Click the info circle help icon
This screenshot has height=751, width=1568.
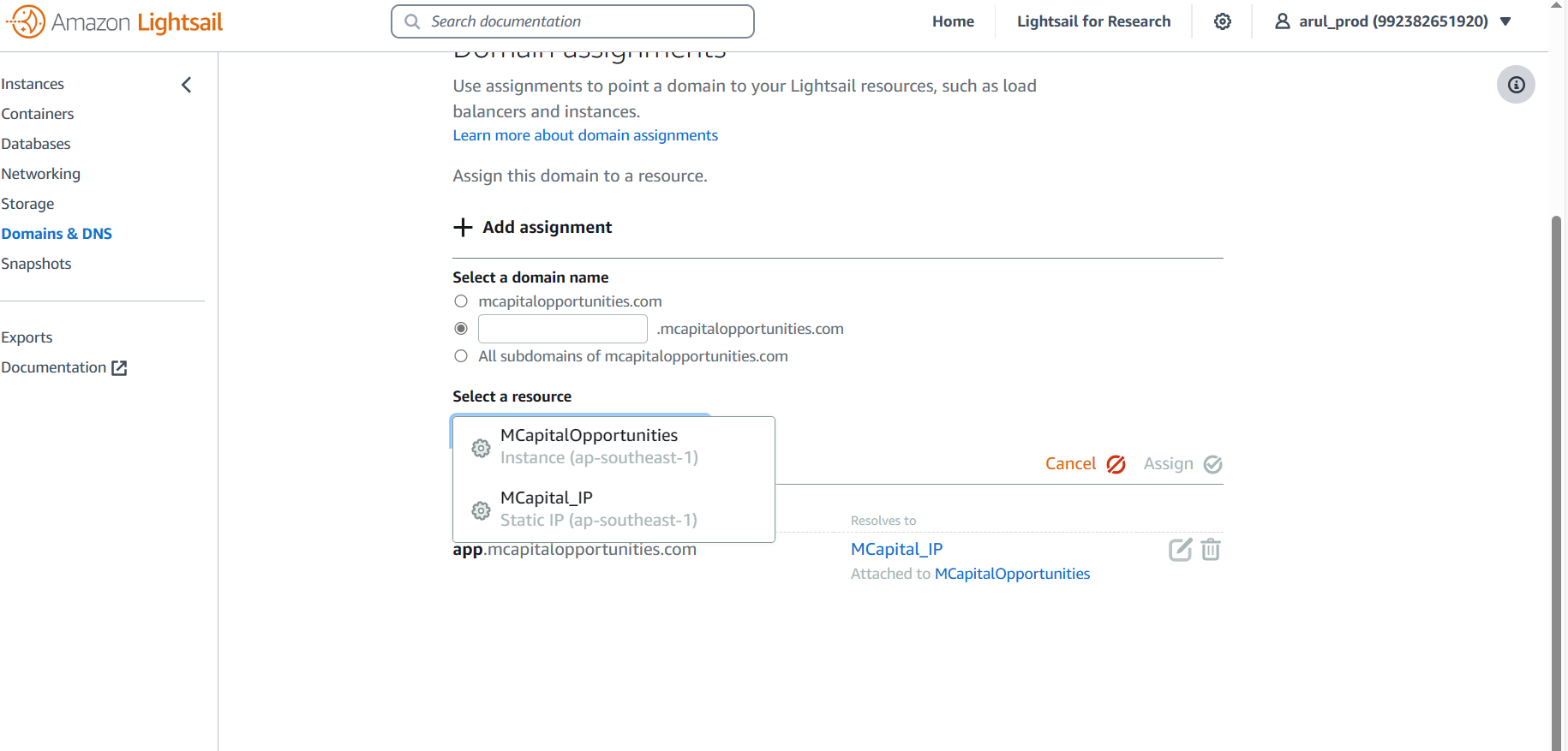coord(1515,85)
